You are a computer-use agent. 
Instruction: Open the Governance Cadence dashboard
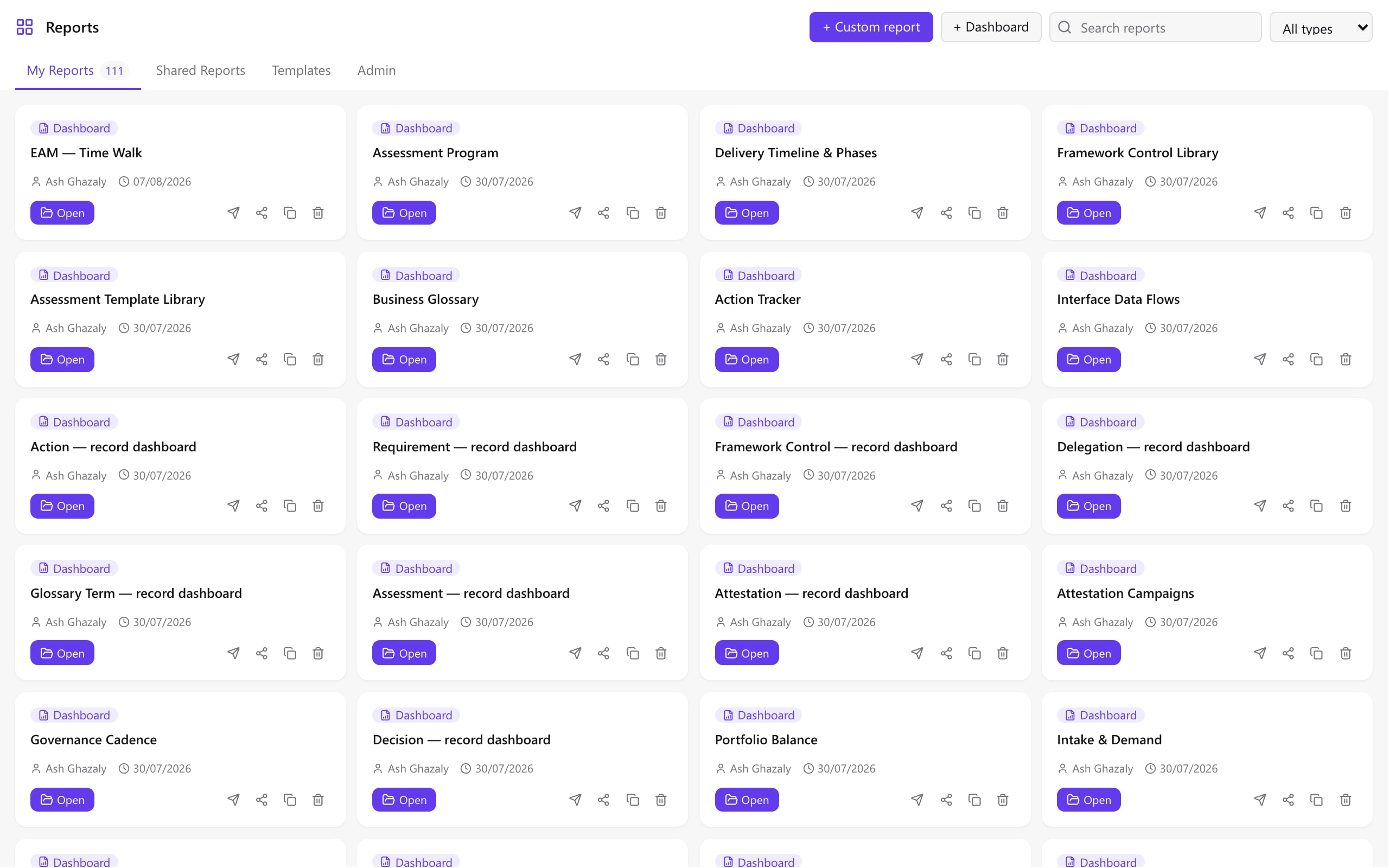(62, 800)
